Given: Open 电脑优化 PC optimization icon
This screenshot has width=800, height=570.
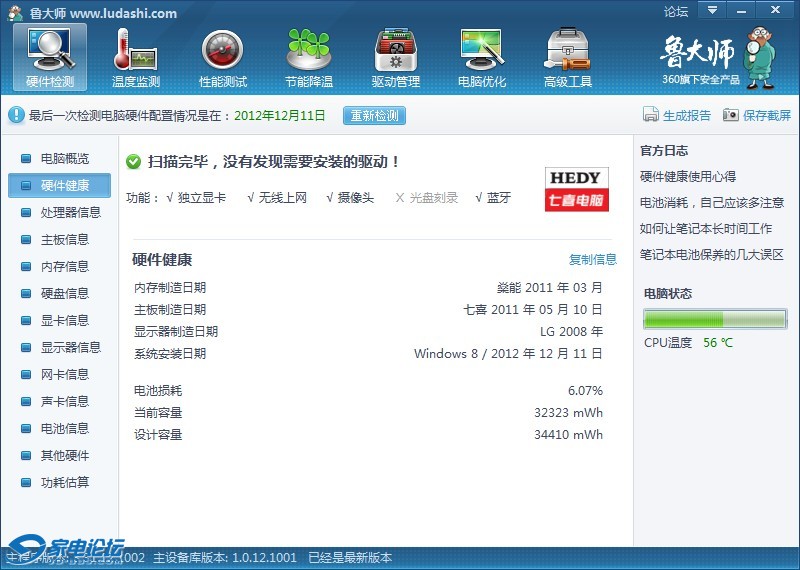Looking at the screenshot, I should click(481, 57).
